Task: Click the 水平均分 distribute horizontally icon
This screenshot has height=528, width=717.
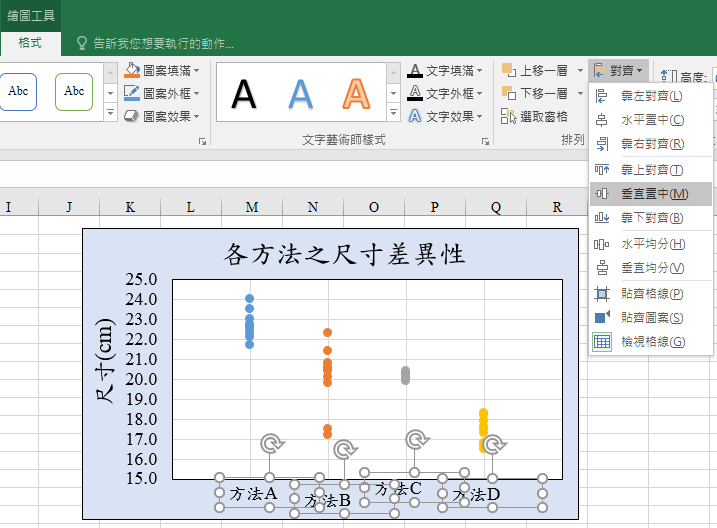Action: click(x=602, y=244)
